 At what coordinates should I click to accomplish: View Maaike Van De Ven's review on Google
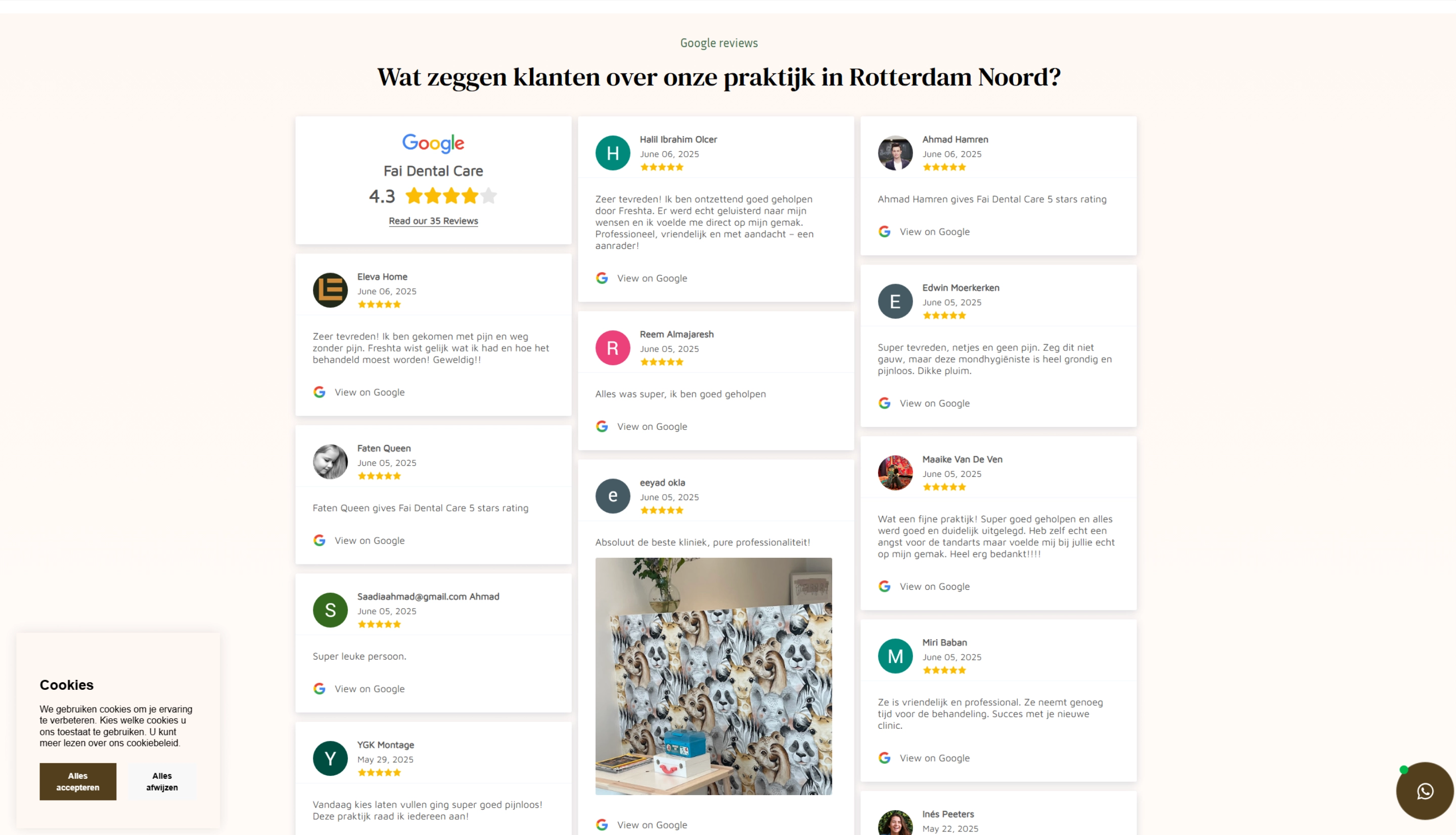934,586
